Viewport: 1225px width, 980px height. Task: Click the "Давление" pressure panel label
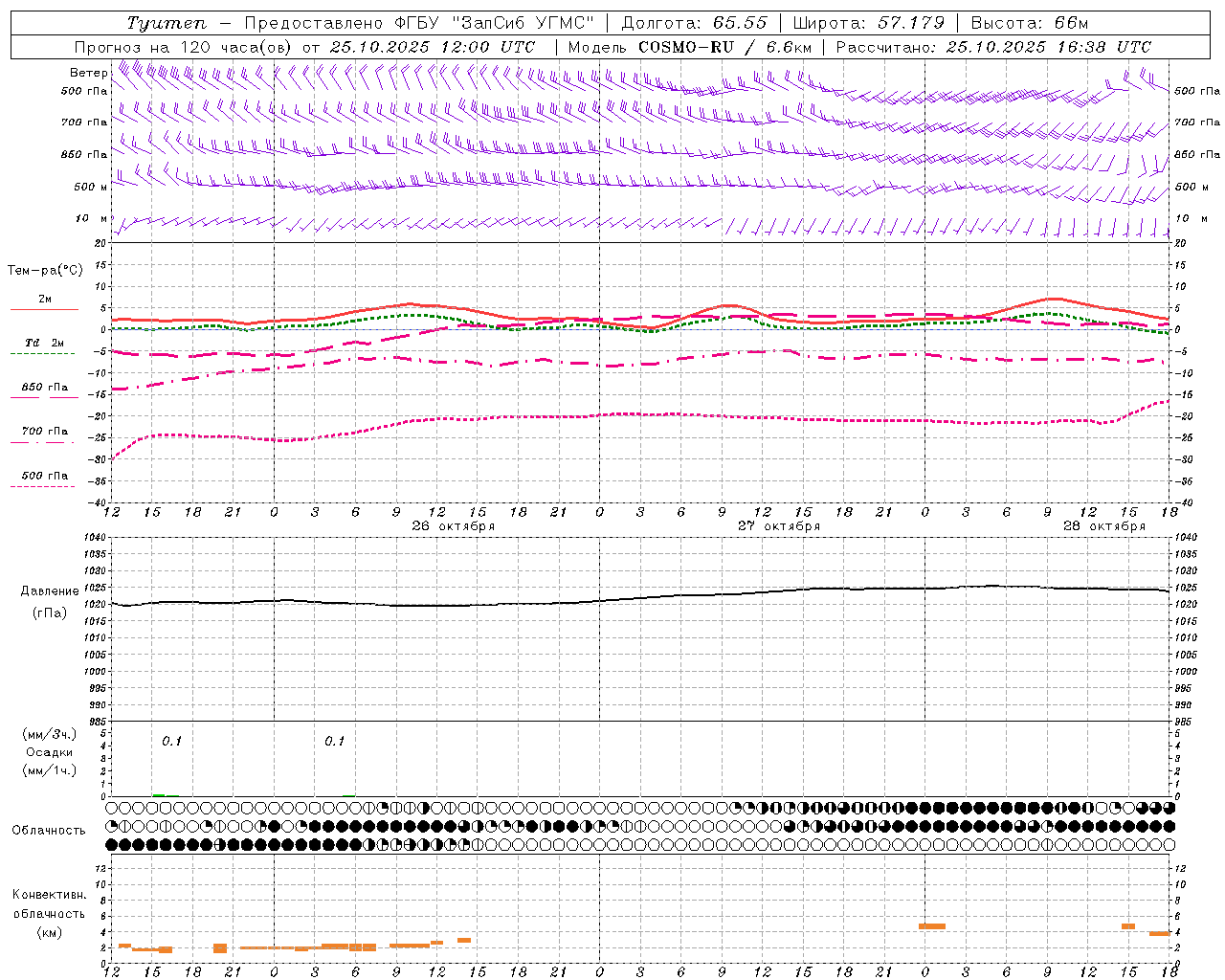[50, 591]
